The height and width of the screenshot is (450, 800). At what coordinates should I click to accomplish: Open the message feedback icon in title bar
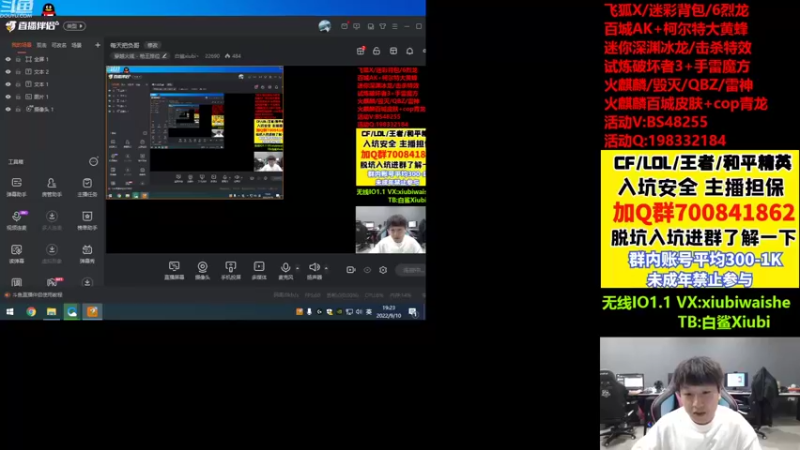click(357, 26)
